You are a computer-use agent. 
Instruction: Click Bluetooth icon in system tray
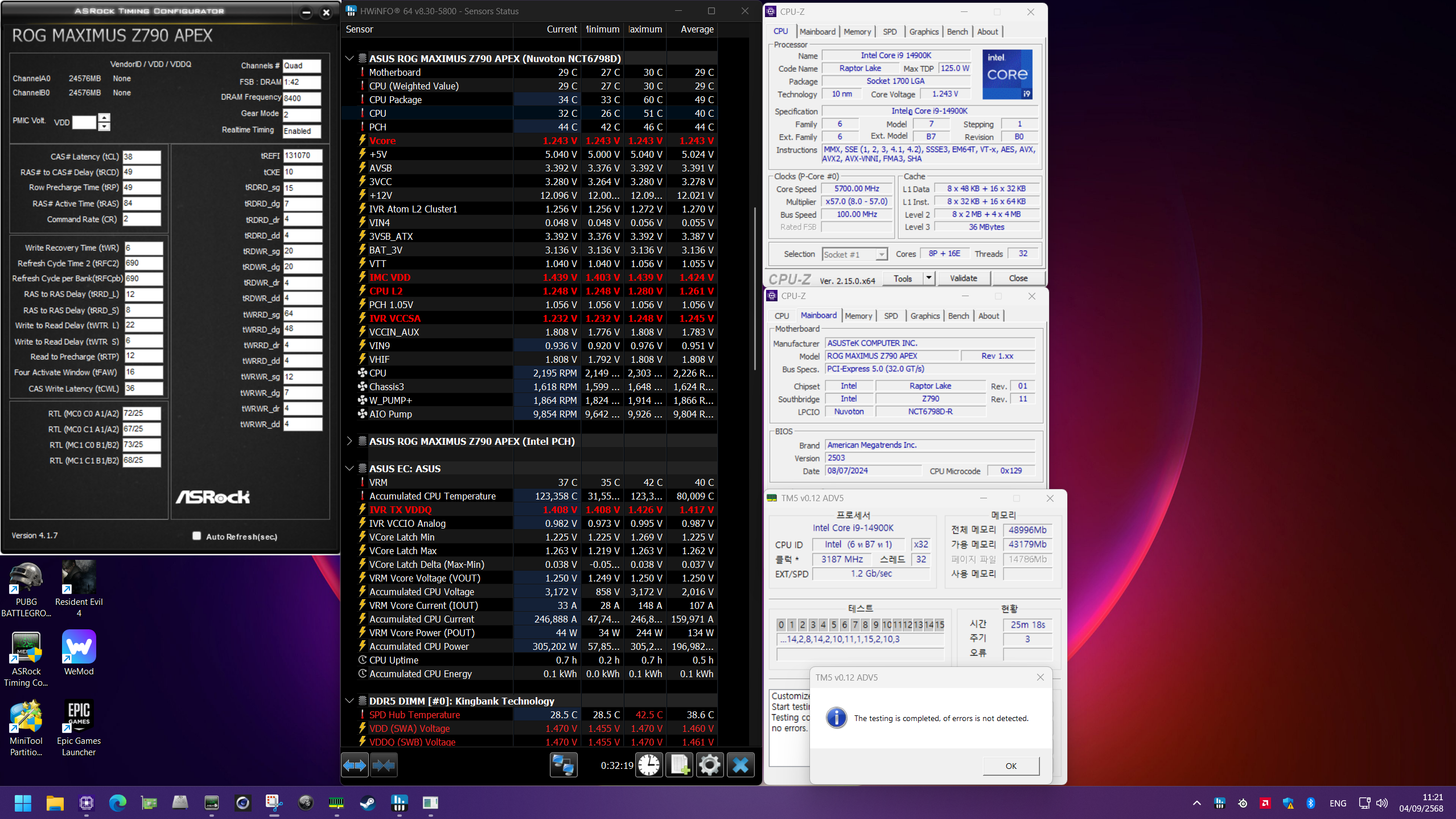(1310, 803)
